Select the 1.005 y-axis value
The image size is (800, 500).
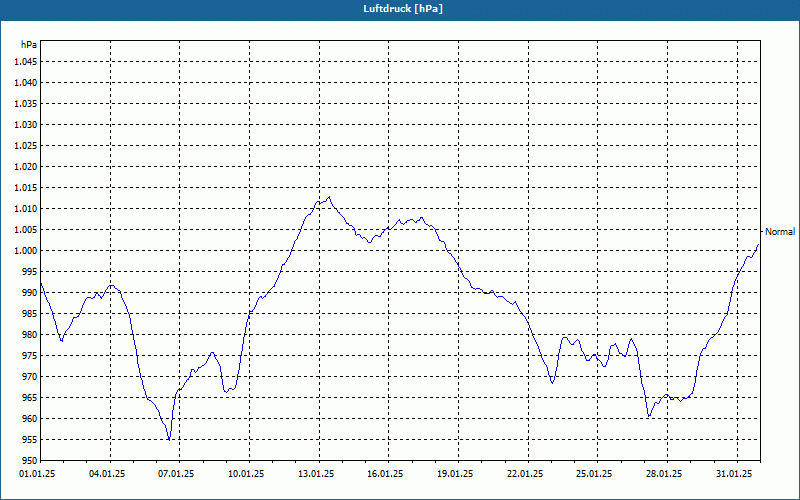click(x=27, y=230)
